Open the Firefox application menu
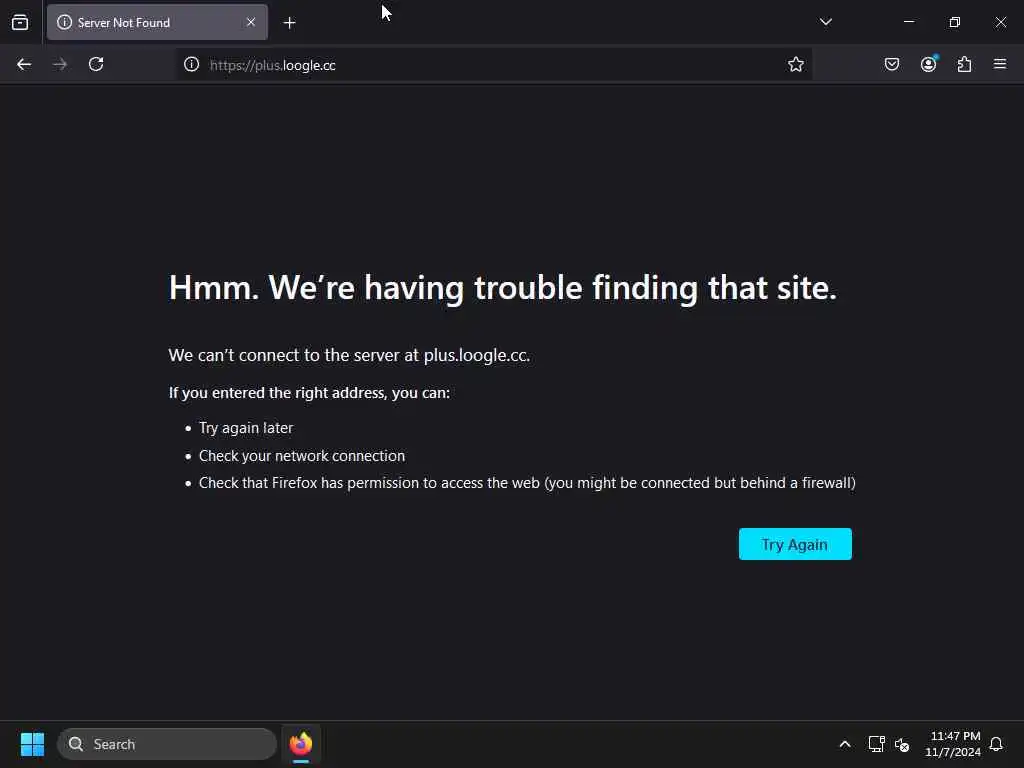Viewport: 1024px width, 768px height. point(1000,65)
